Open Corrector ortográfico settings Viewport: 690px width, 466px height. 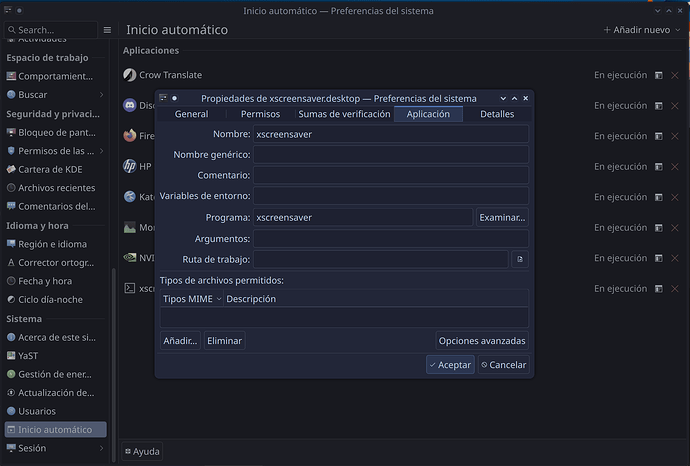pyautogui.click(x=55, y=262)
